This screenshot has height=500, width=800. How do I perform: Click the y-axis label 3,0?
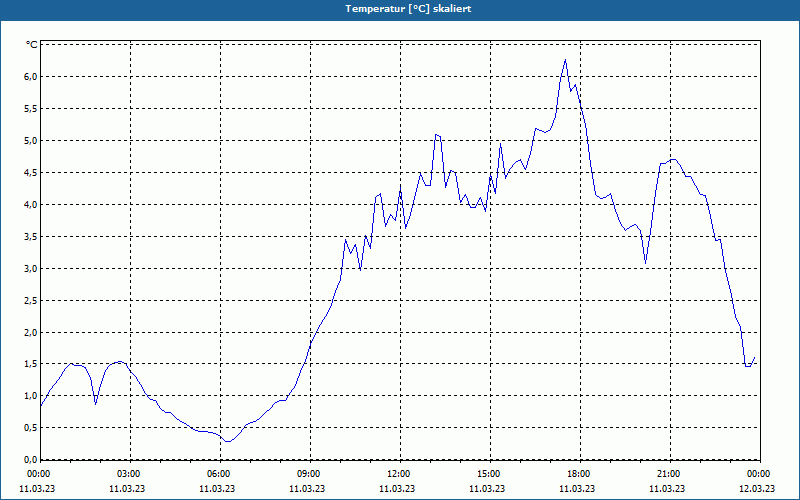click(x=31, y=268)
